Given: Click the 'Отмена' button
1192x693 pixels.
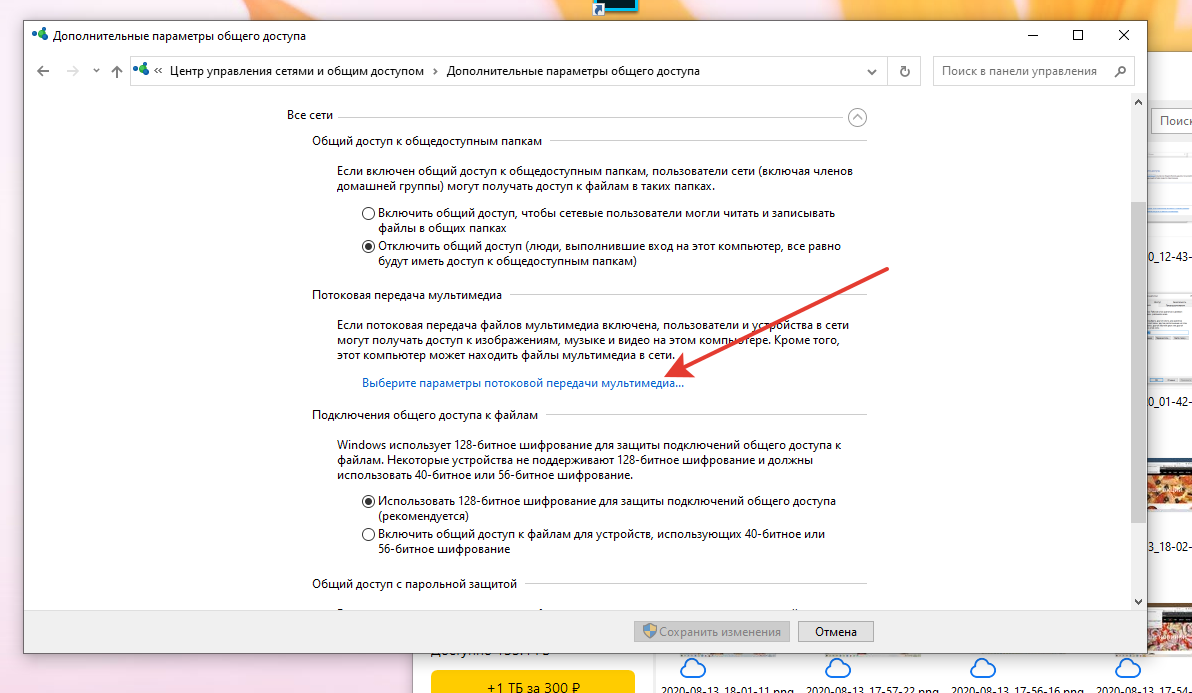Looking at the screenshot, I should (x=835, y=631).
